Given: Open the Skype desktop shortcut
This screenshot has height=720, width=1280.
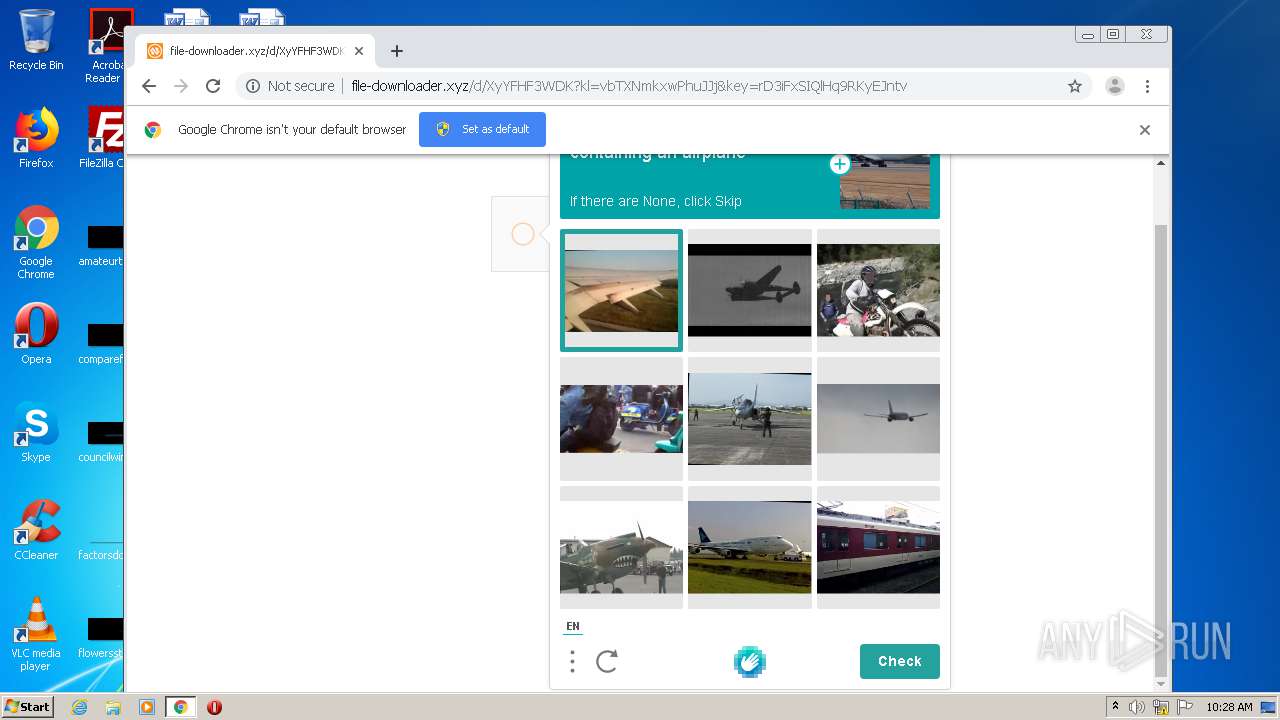Looking at the screenshot, I should [36, 432].
